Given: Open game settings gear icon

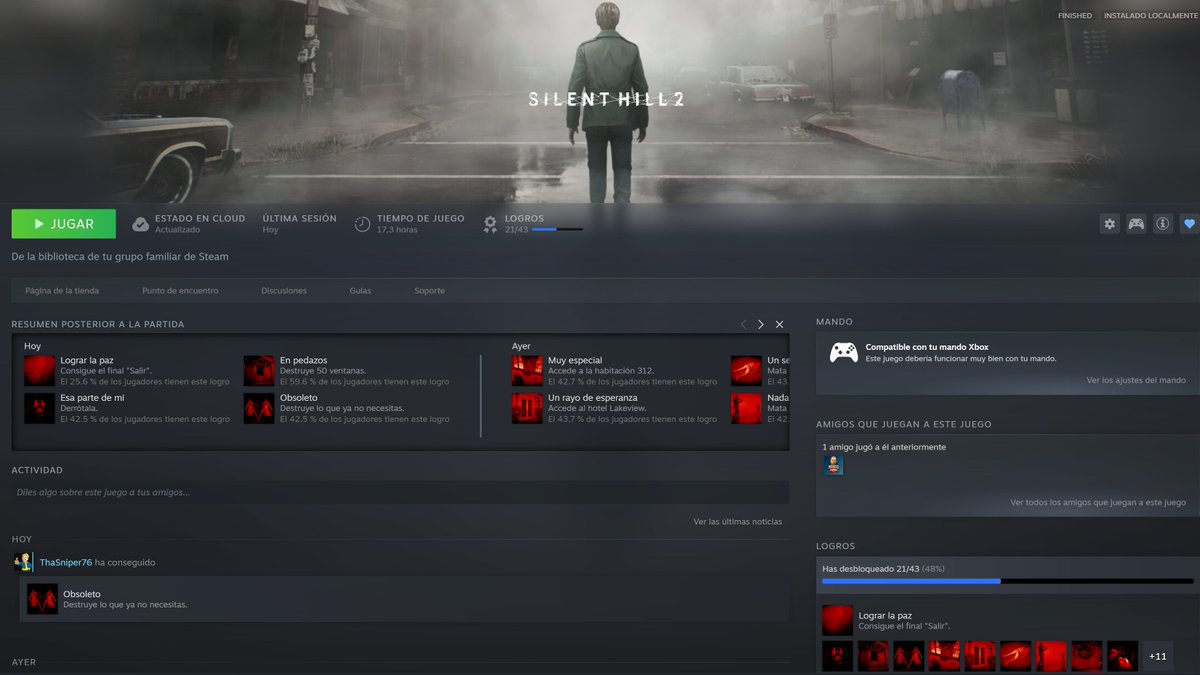Looking at the screenshot, I should 1109,224.
